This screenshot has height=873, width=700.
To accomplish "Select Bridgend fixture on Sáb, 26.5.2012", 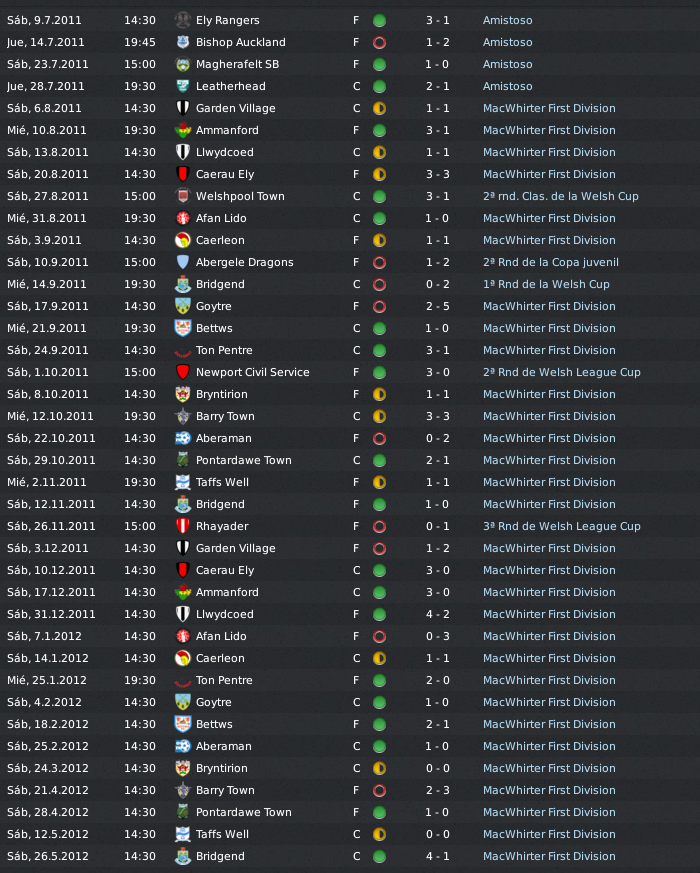I will (x=350, y=856).
